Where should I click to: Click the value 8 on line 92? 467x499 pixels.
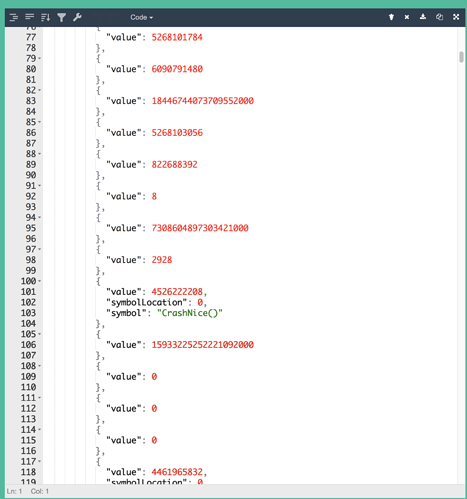pyautogui.click(x=154, y=196)
